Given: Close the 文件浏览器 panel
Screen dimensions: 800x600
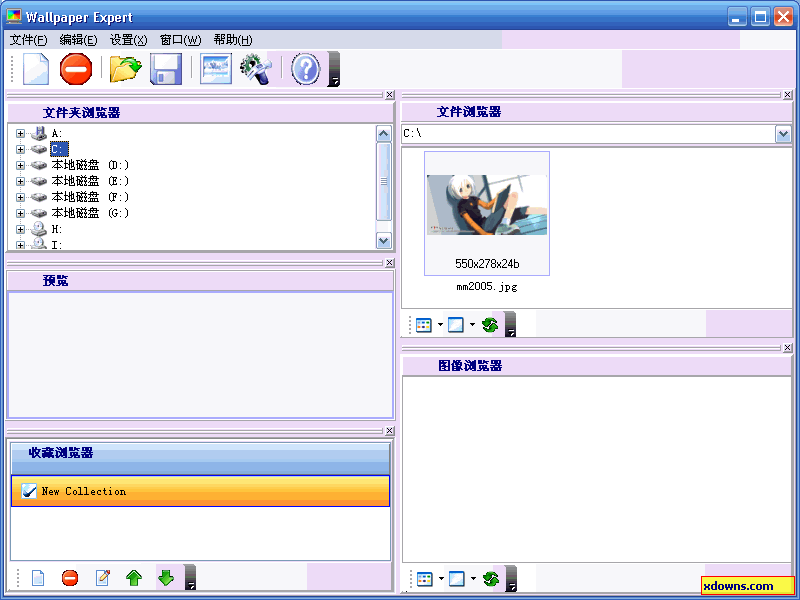Looking at the screenshot, I should coord(788,95).
